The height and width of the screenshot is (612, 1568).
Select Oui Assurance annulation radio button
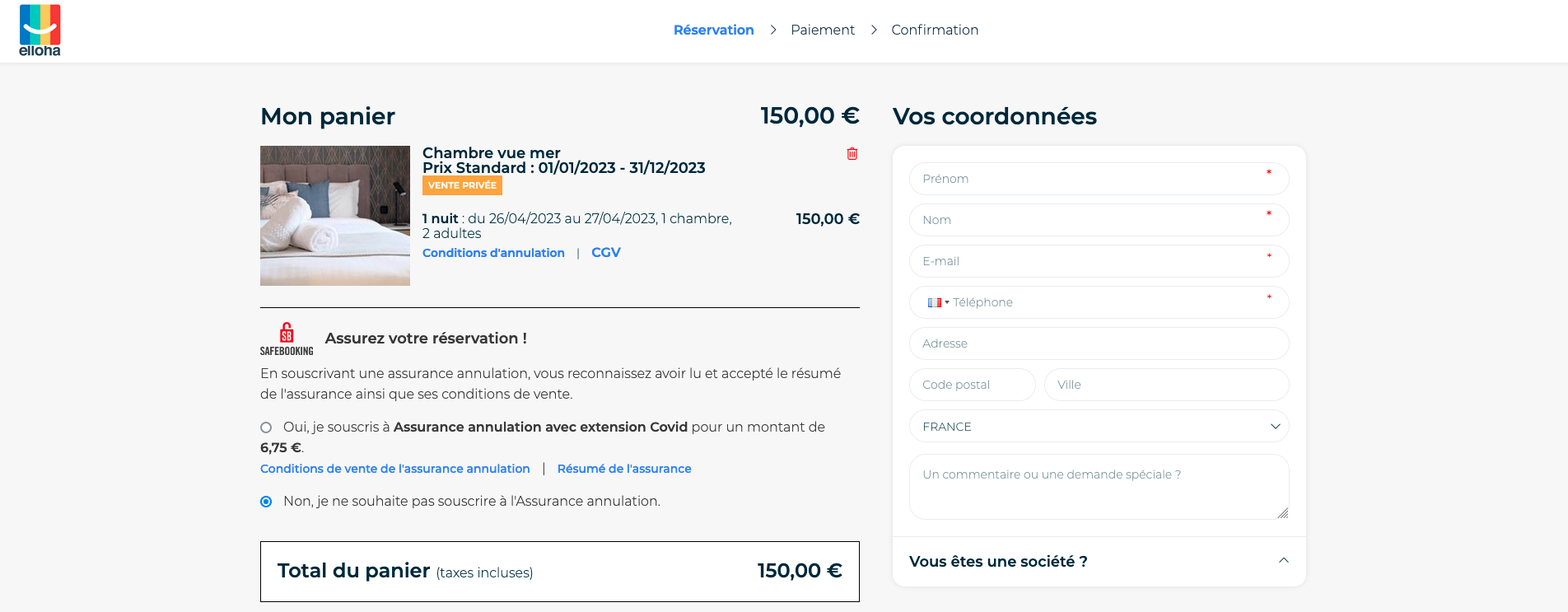(266, 427)
